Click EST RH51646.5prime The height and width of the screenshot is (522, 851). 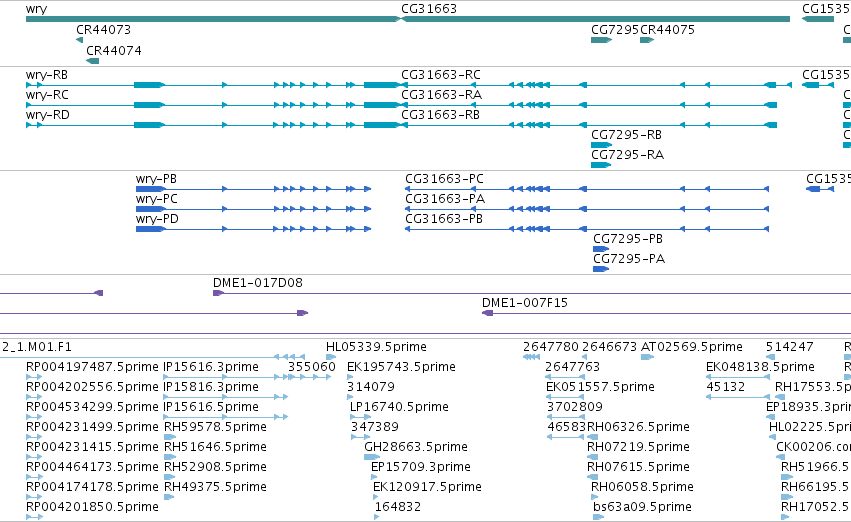click(x=215, y=447)
